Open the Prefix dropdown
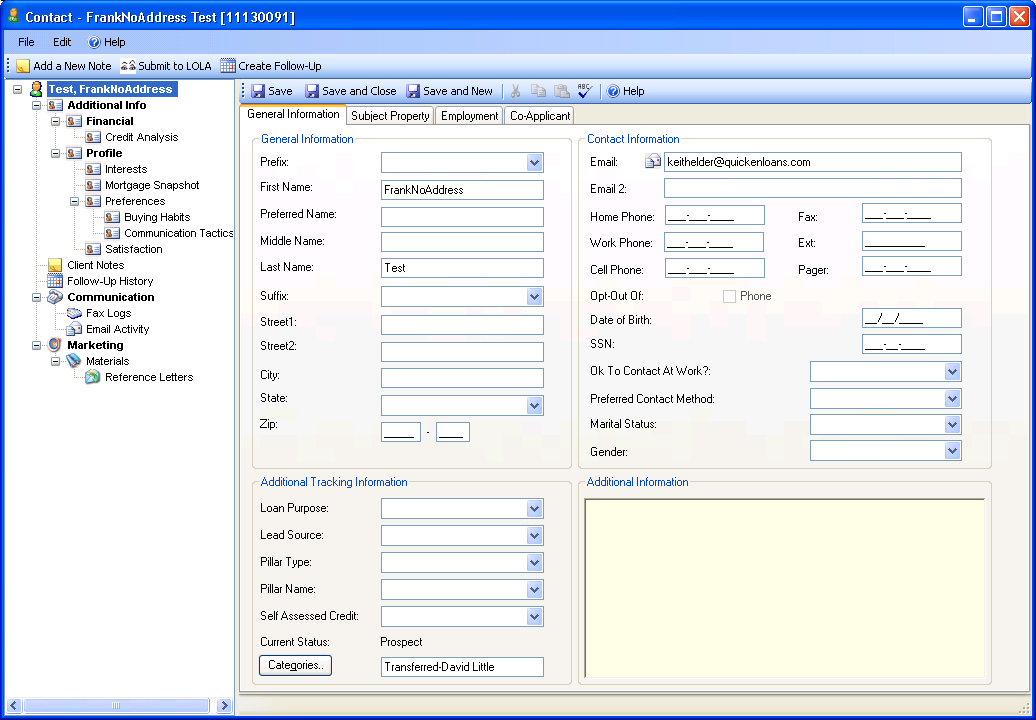The height and width of the screenshot is (720, 1036). click(x=534, y=163)
